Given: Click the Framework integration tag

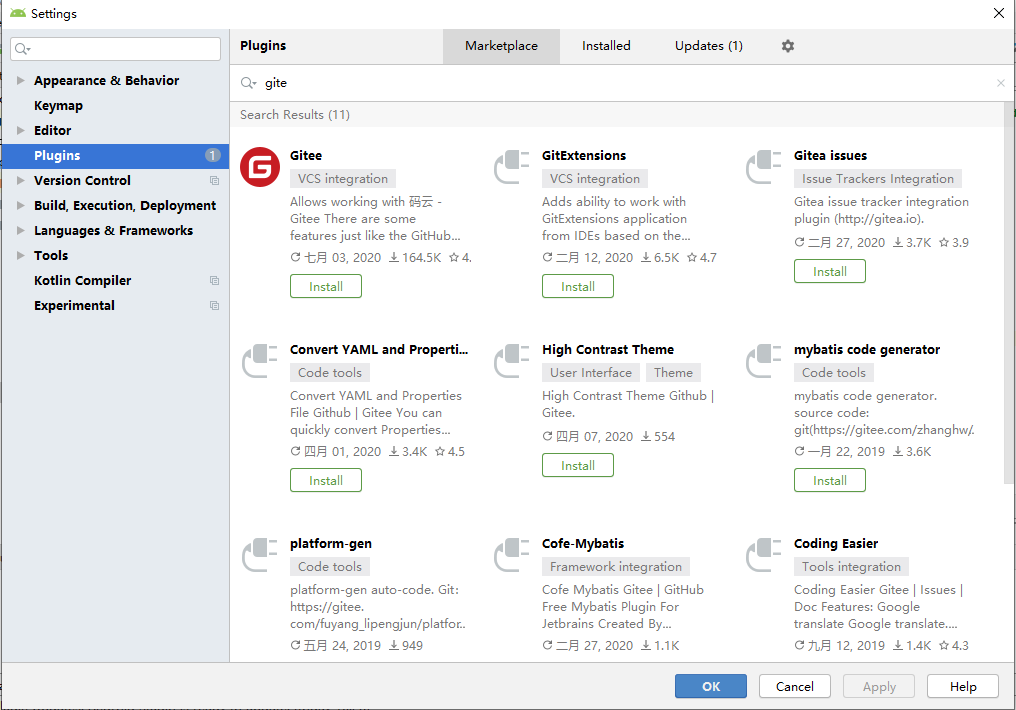Looking at the screenshot, I should point(616,567).
